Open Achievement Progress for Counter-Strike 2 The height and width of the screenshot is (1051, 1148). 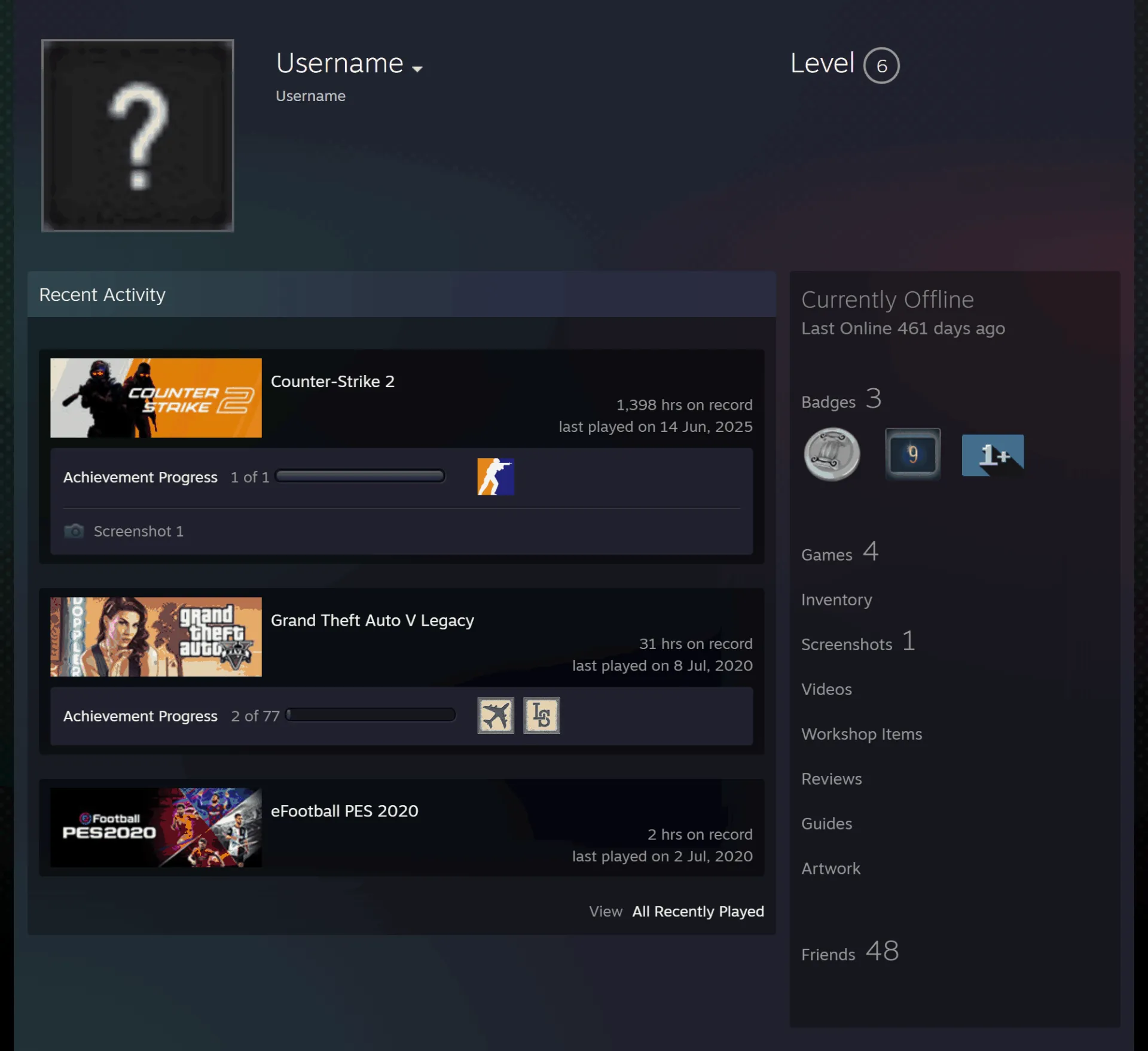[141, 477]
